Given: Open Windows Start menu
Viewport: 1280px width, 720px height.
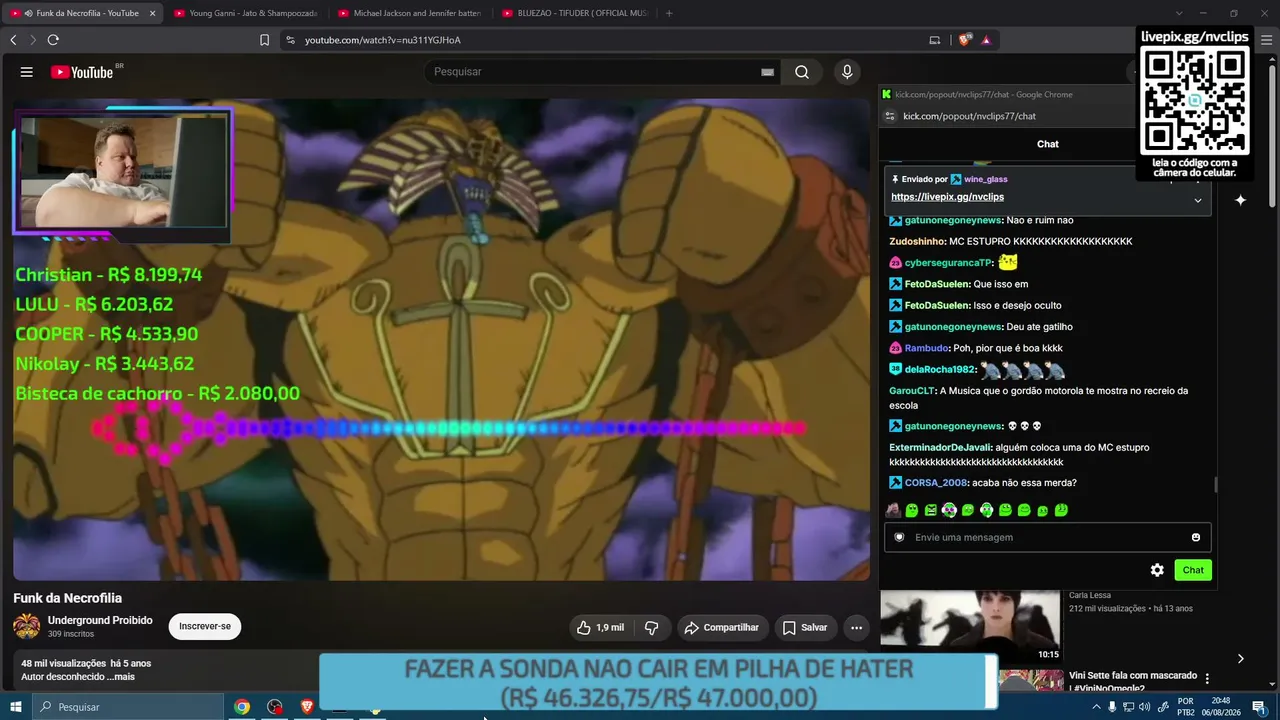Looking at the screenshot, I should click(16, 707).
